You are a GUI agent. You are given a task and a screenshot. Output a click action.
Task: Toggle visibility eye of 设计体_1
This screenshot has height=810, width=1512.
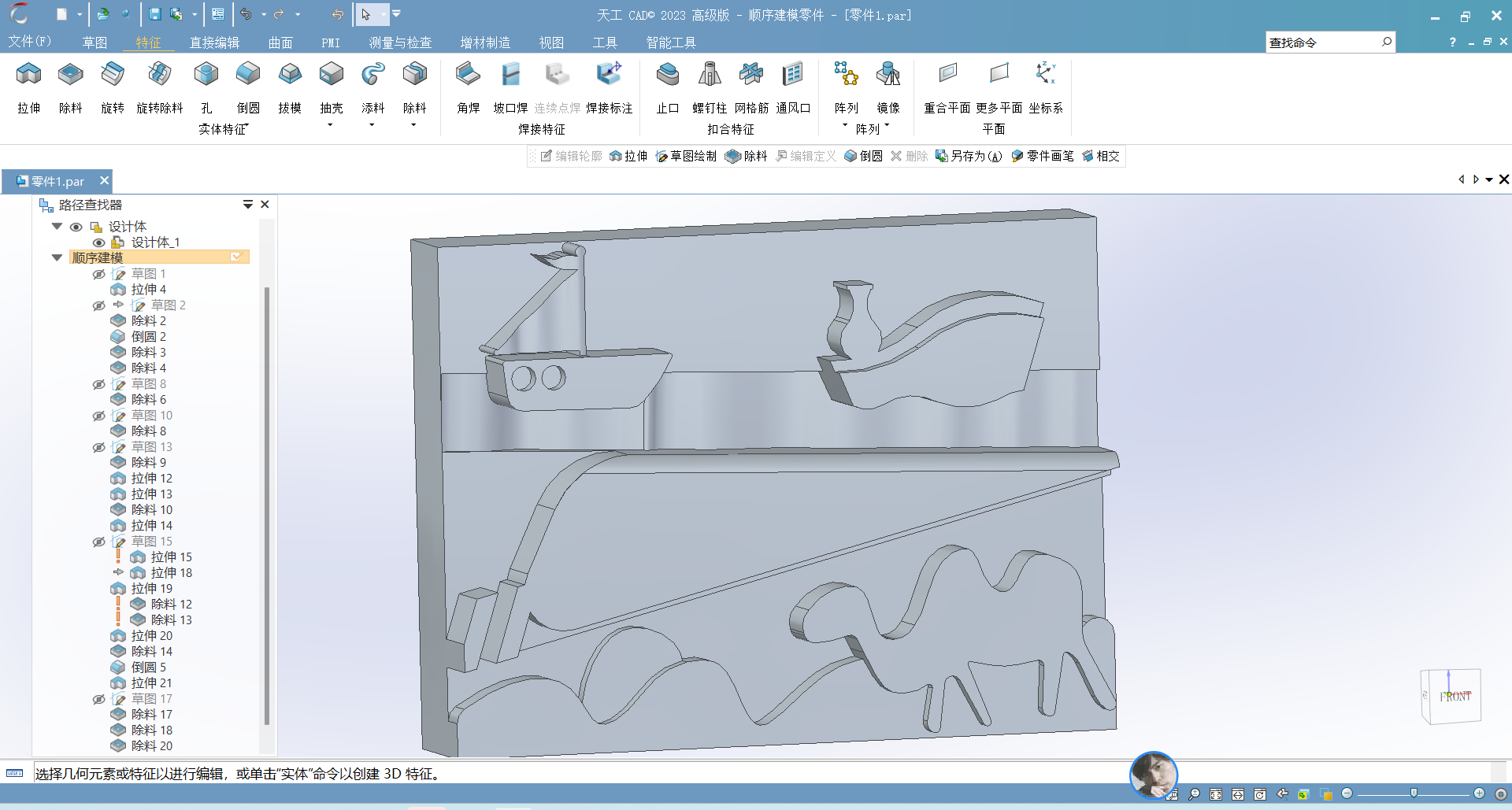click(x=98, y=242)
